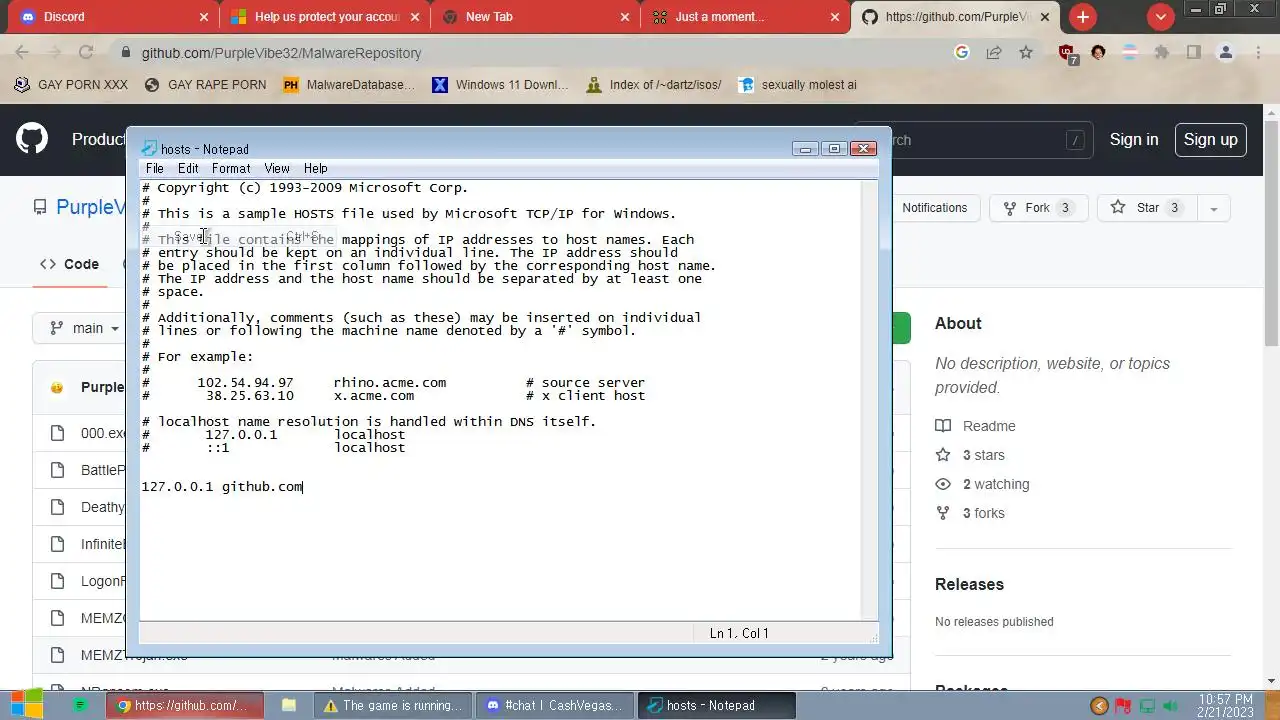Close the Discord tab
Viewport: 1280px width, 720px height.
click(205, 17)
